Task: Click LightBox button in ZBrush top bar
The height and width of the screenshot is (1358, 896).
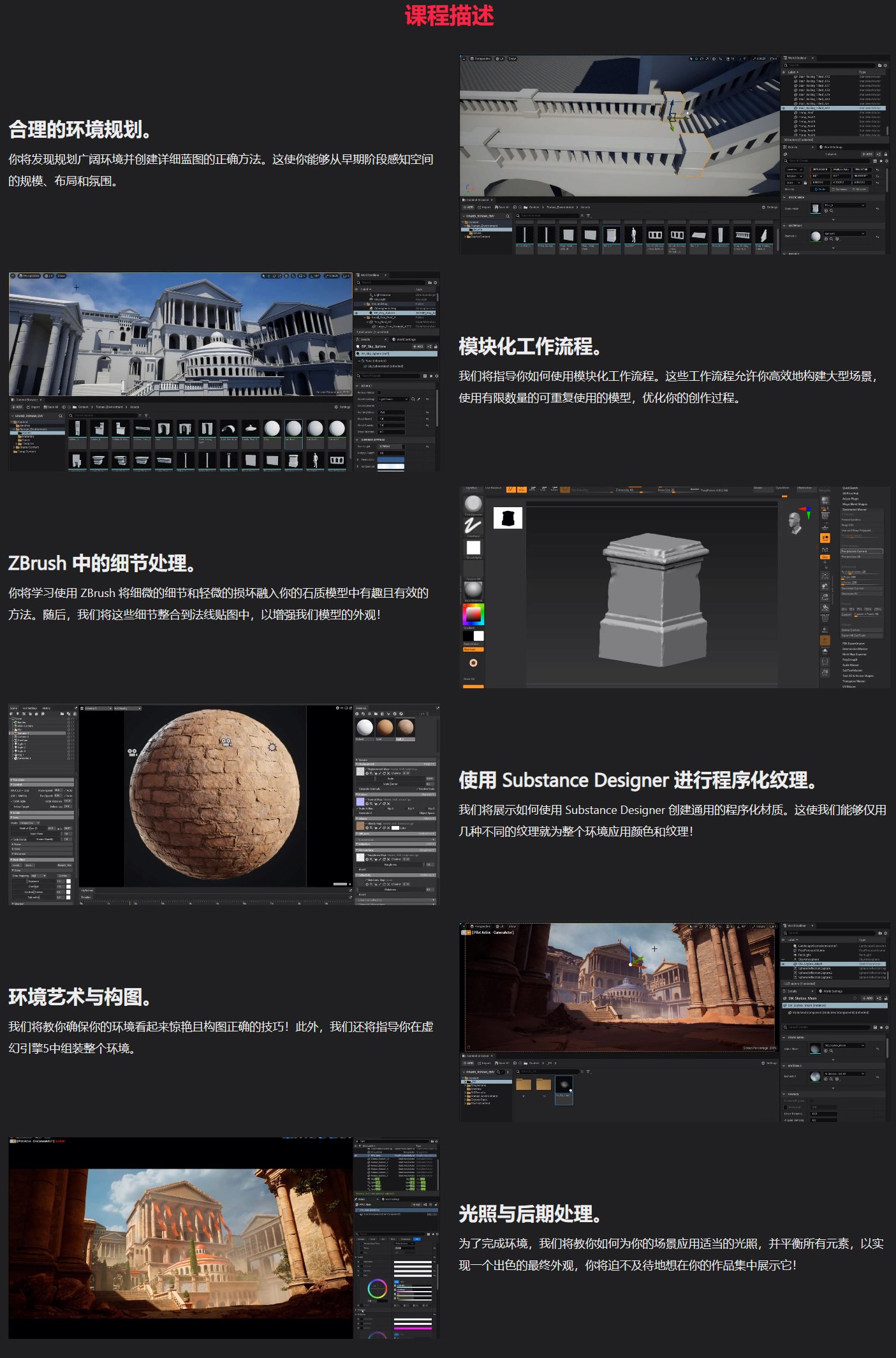Action: [x=471, y=488]
